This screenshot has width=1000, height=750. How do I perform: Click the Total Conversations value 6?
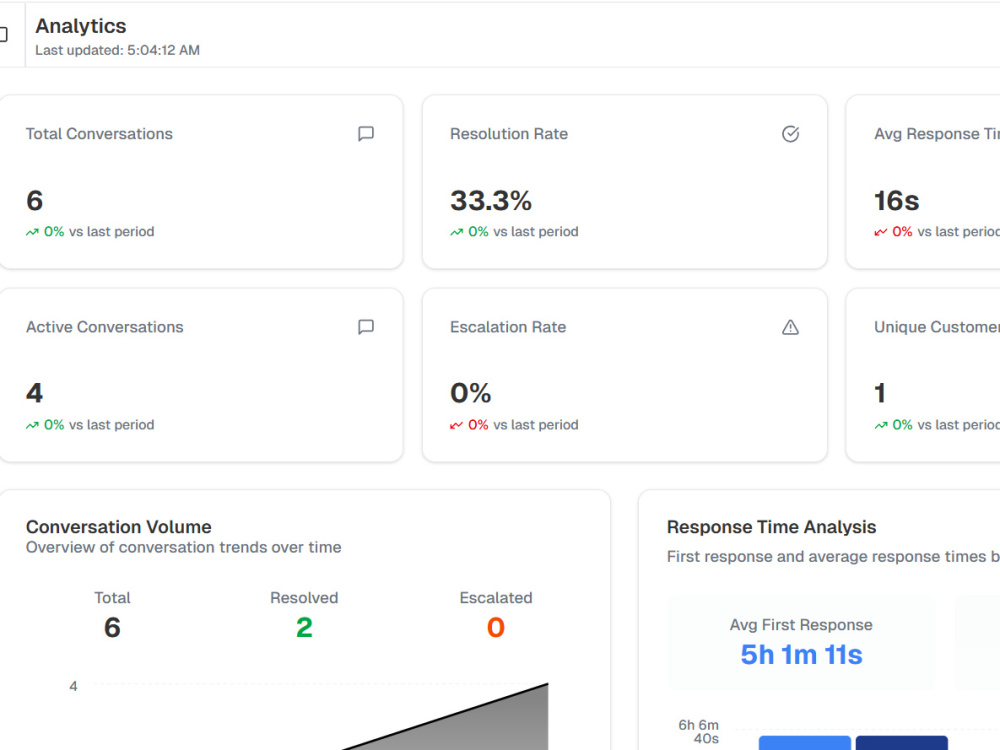pos(34,201)
